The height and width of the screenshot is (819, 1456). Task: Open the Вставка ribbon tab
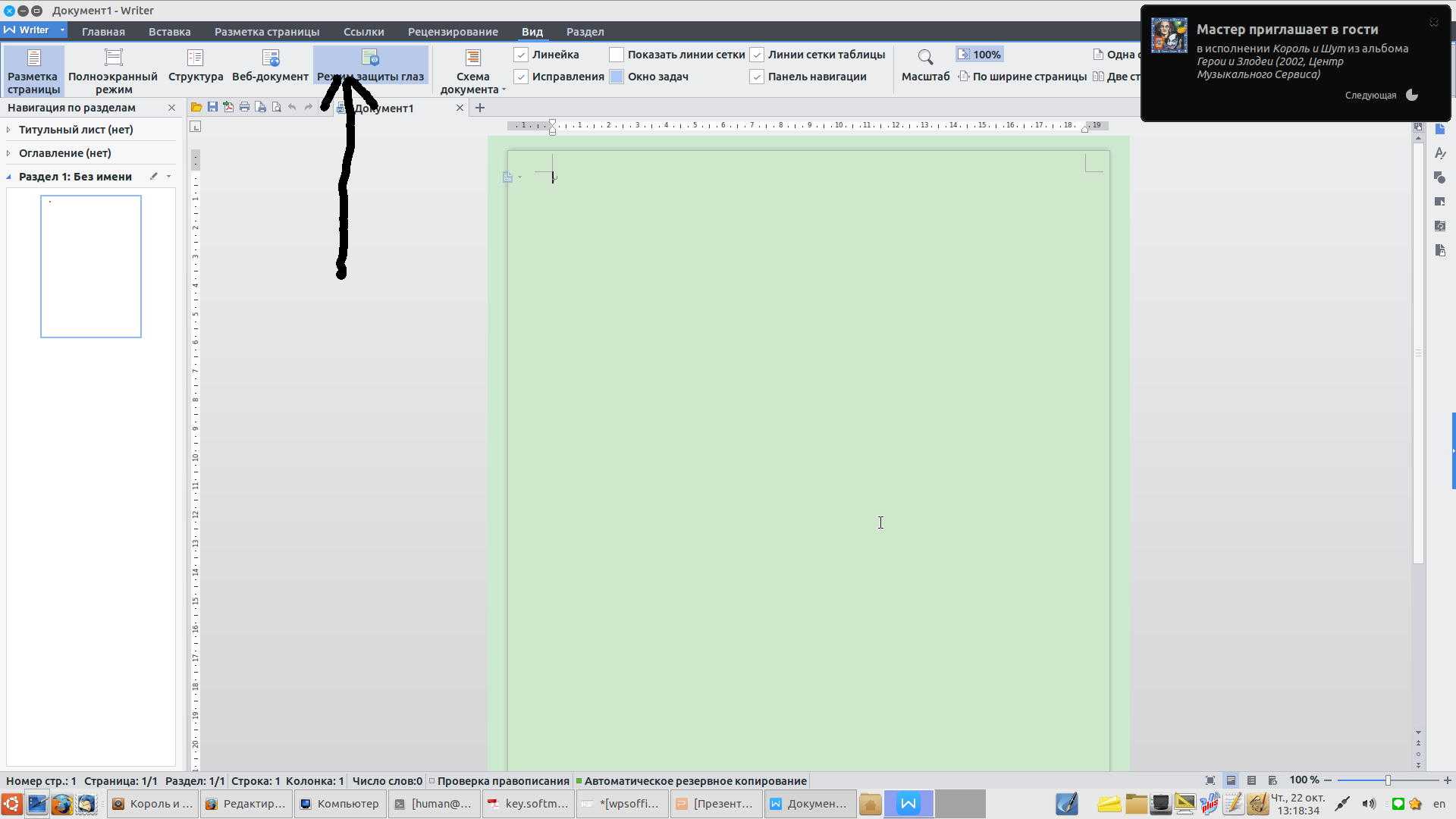click(169, 32)
